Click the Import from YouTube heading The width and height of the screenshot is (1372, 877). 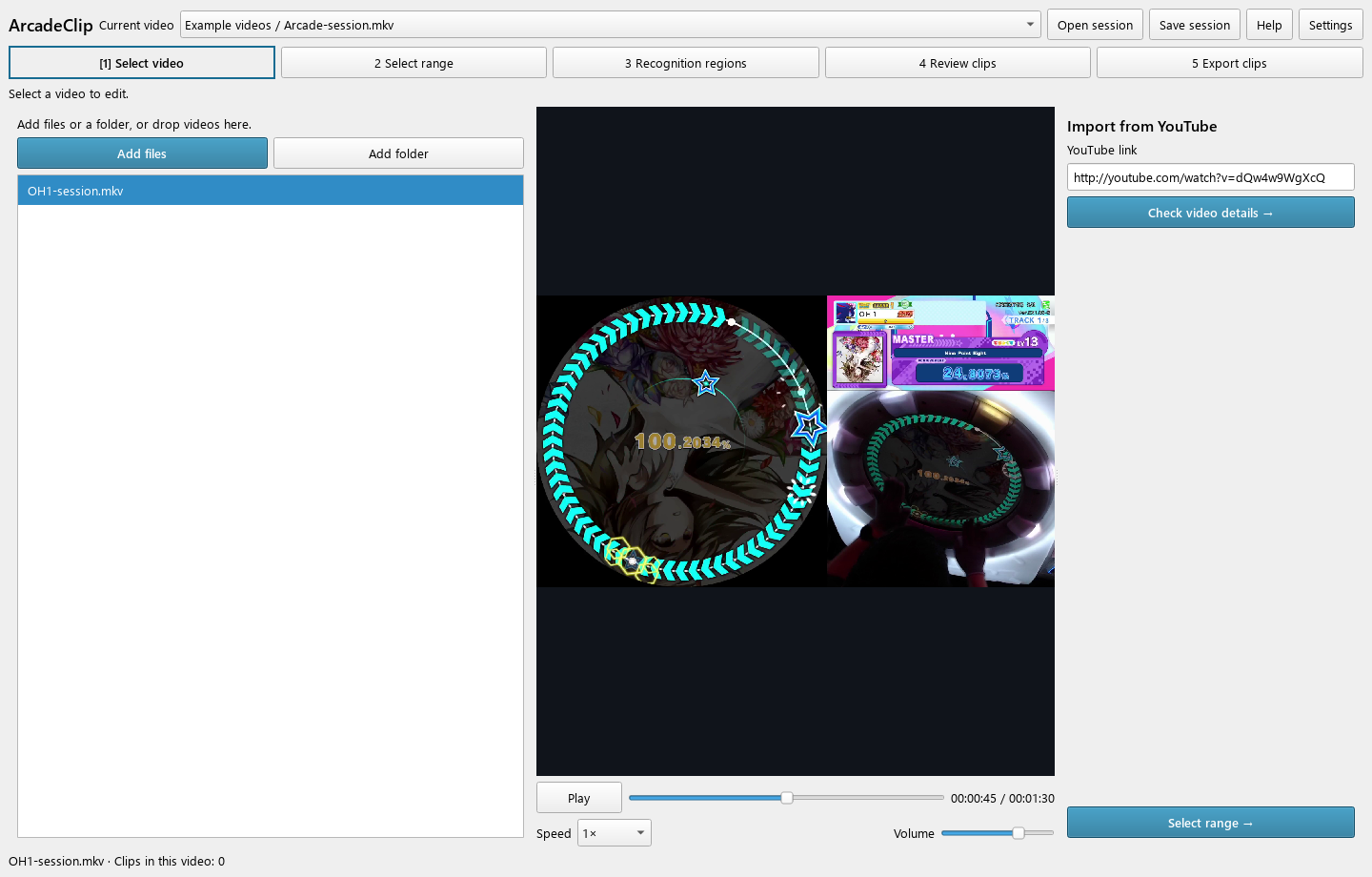coord(1141,127)
